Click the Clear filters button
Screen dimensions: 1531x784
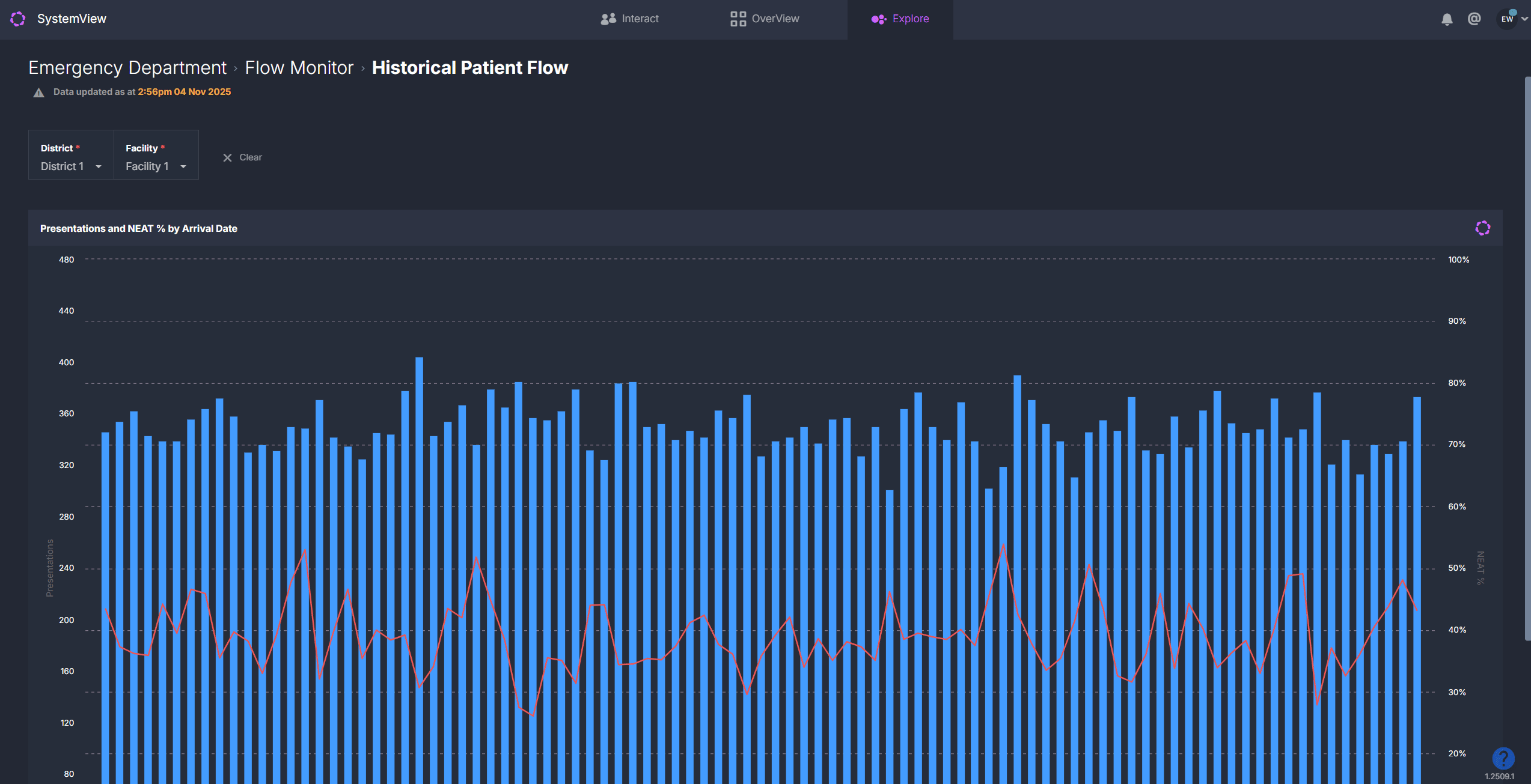tap(250, 158)
